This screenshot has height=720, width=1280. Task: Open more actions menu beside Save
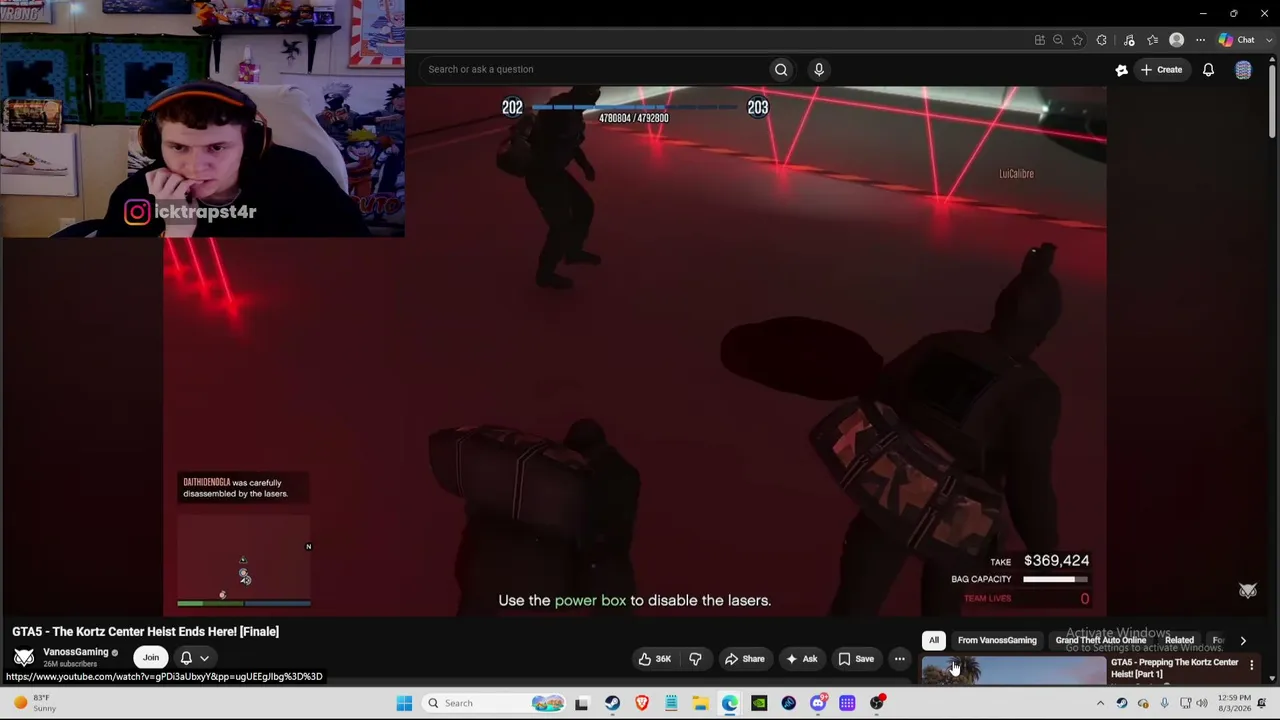(x=899, y=659)
